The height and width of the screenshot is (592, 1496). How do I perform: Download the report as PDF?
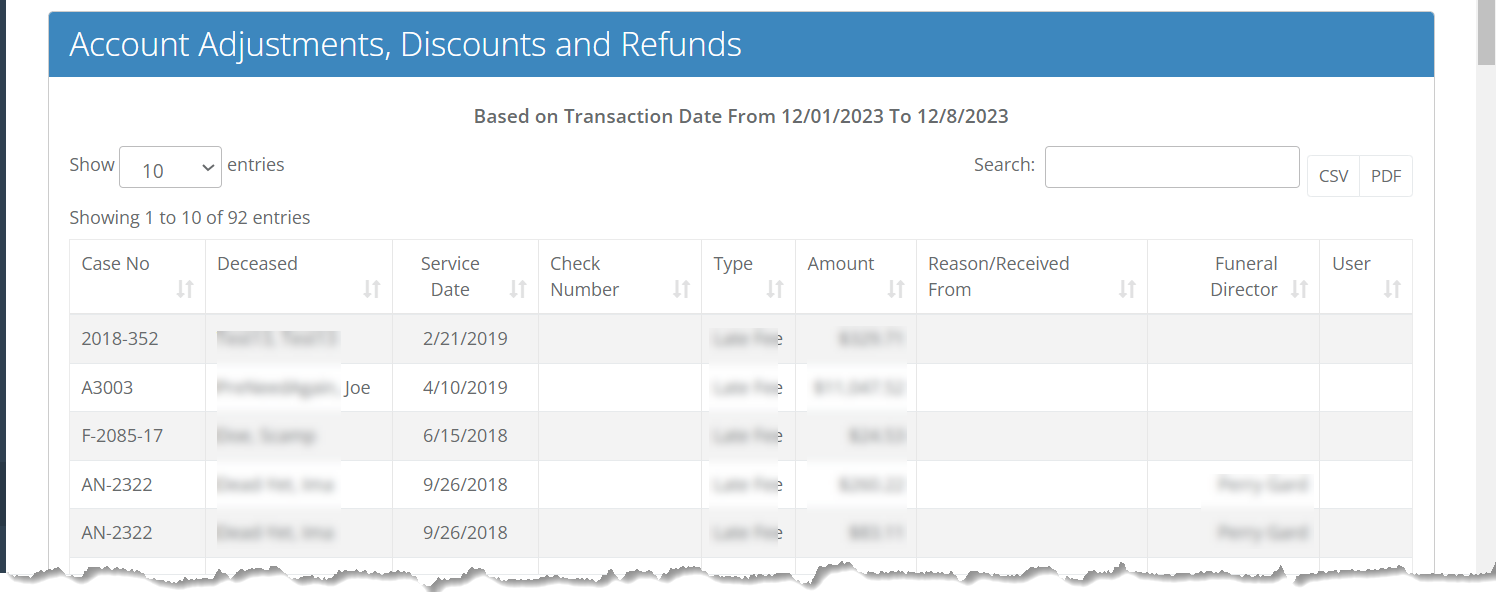click(1386, 175)
